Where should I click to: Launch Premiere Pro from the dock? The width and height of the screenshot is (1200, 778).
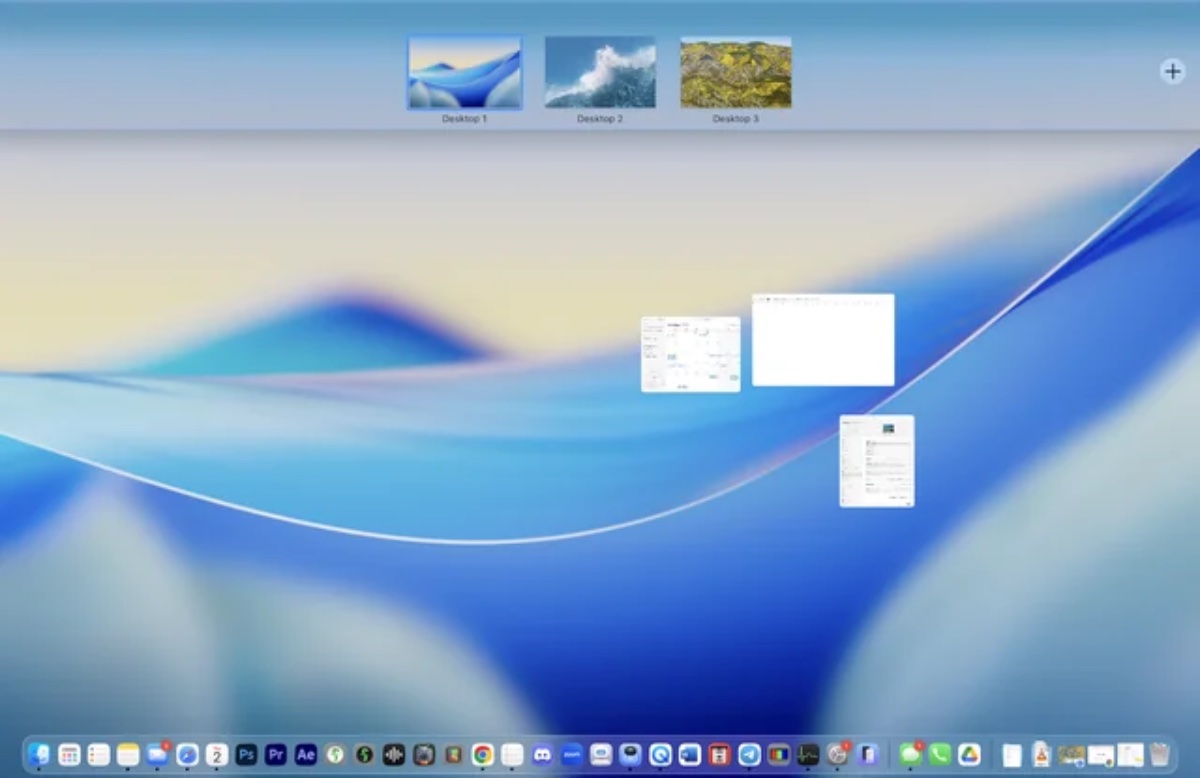(x=276, y=754)
